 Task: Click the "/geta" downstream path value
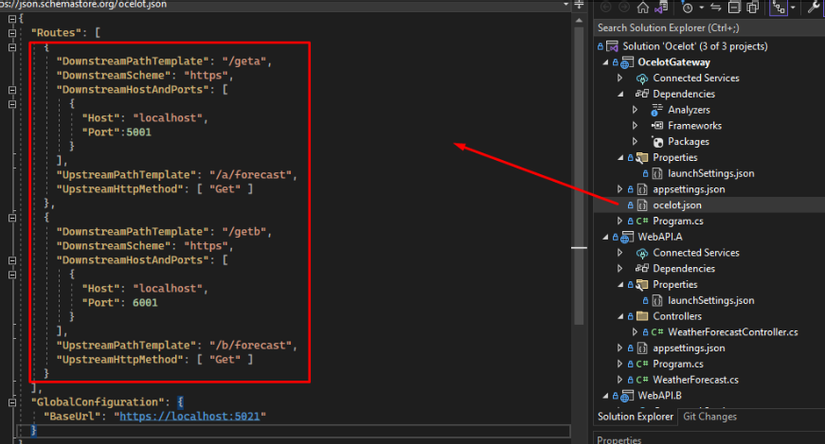pos(244,61)
